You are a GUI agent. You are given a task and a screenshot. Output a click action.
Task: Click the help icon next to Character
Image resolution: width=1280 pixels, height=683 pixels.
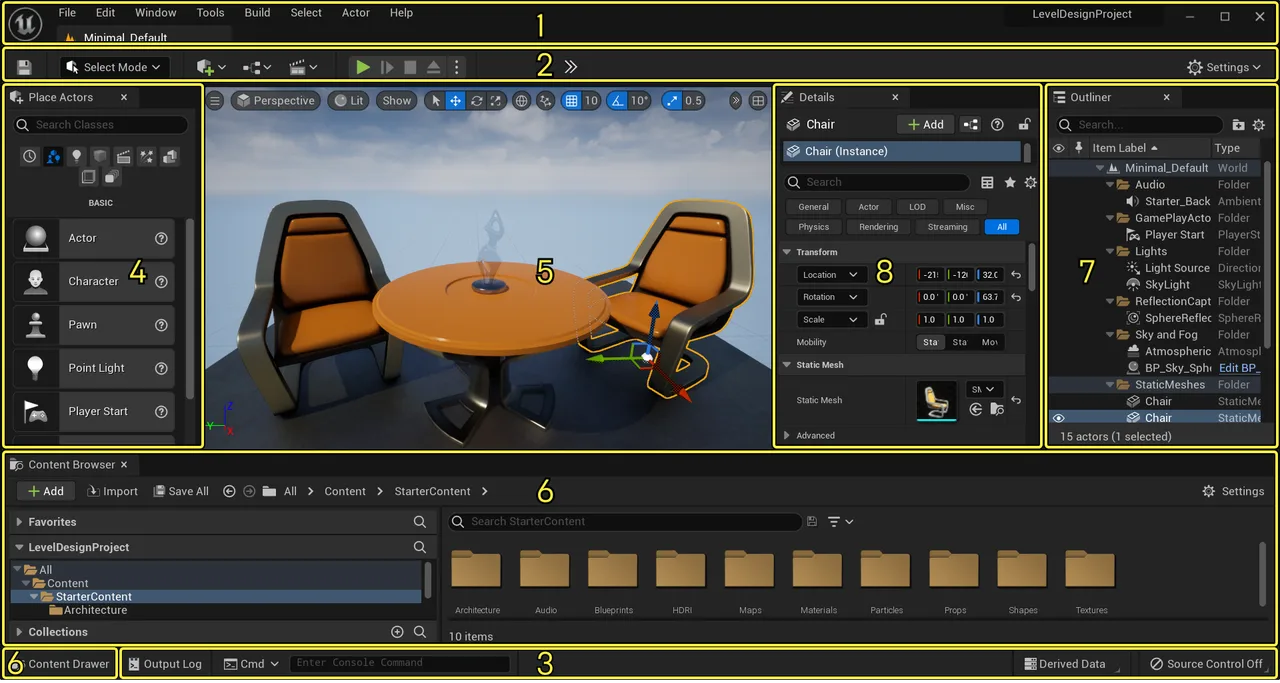click(161, 281)
